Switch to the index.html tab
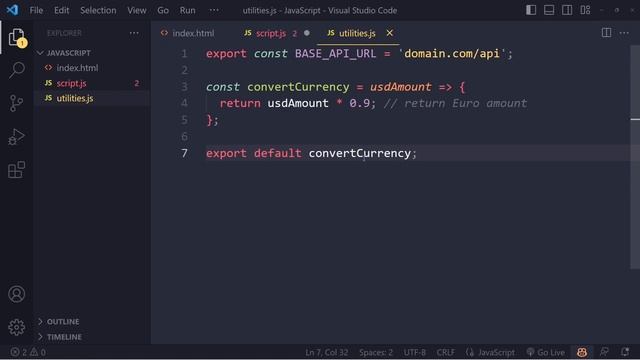Screen dimensions: 640x360 tap(187, 33)
